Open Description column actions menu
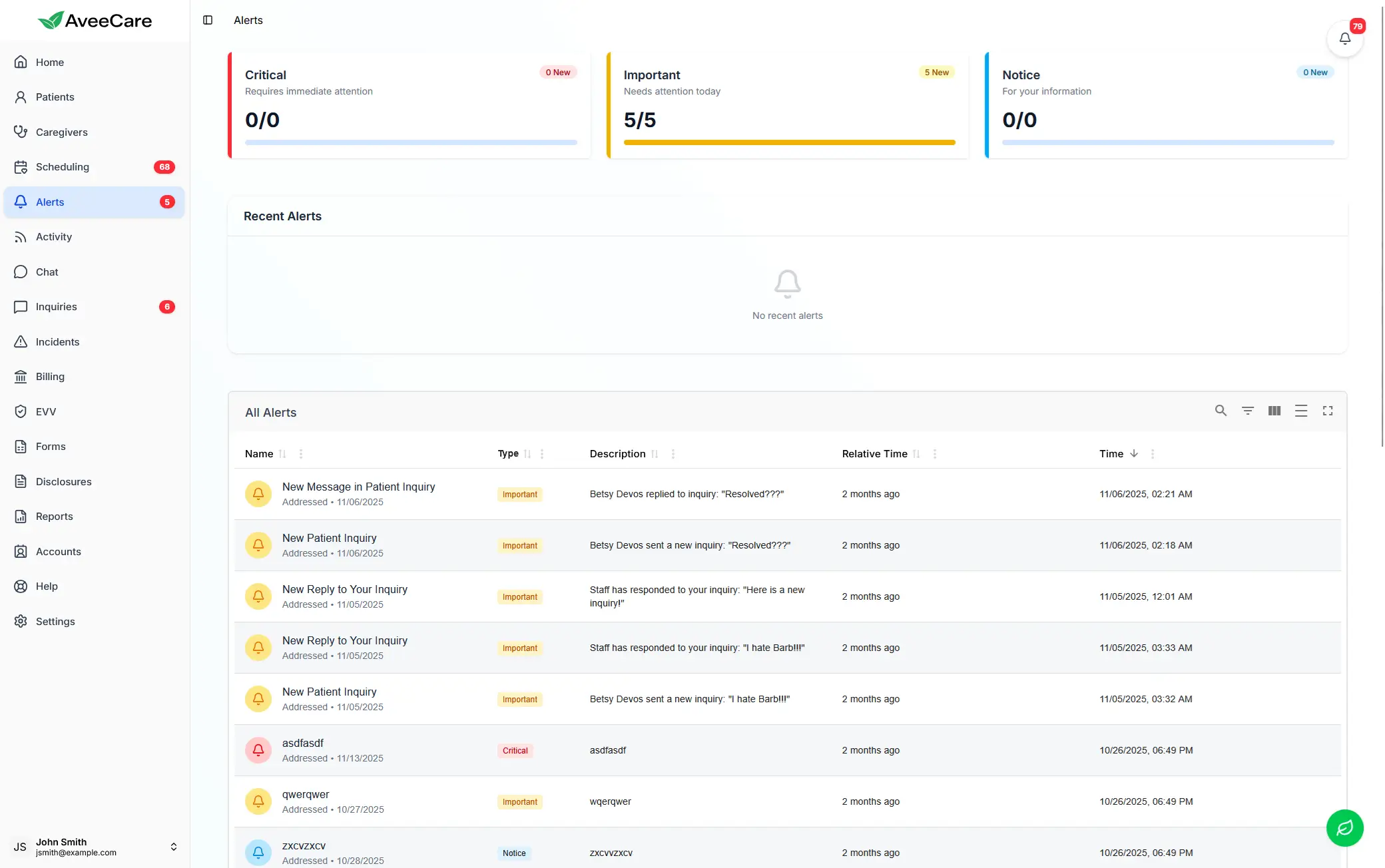The height and width of the screenshot is (868, 1385). click(x=673, y=454)
